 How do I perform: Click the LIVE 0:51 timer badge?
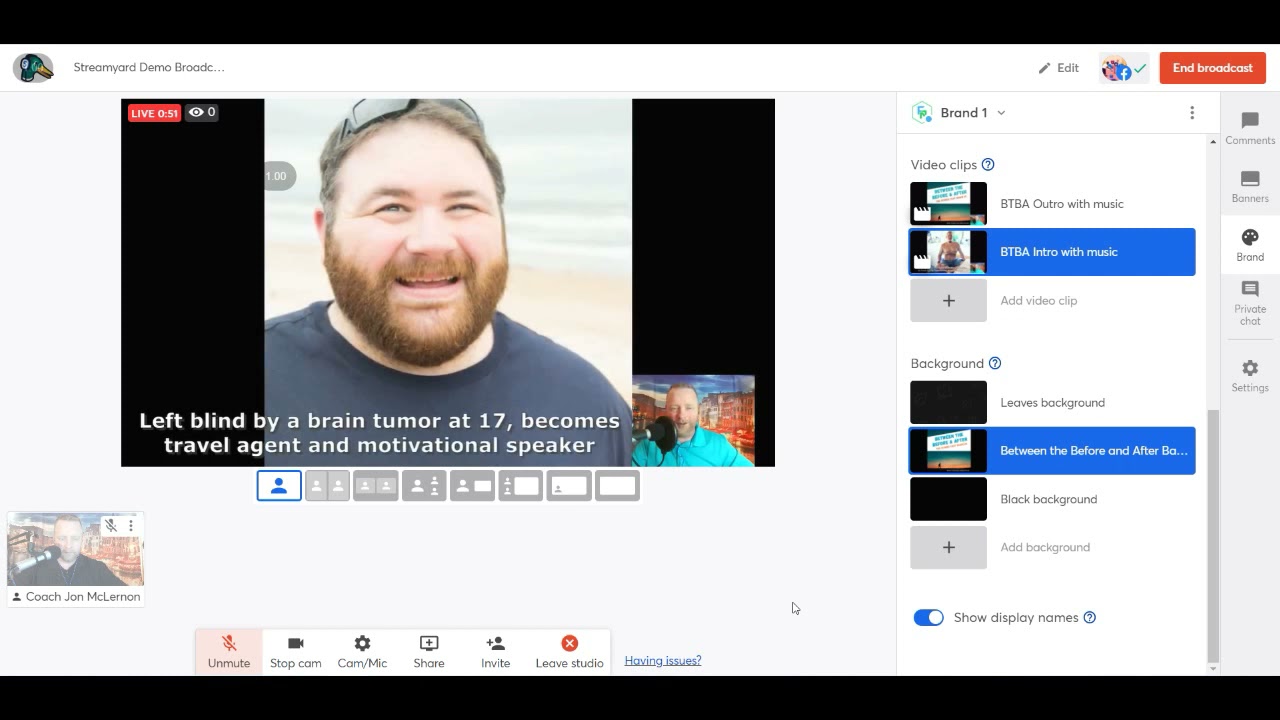point(154,113)
